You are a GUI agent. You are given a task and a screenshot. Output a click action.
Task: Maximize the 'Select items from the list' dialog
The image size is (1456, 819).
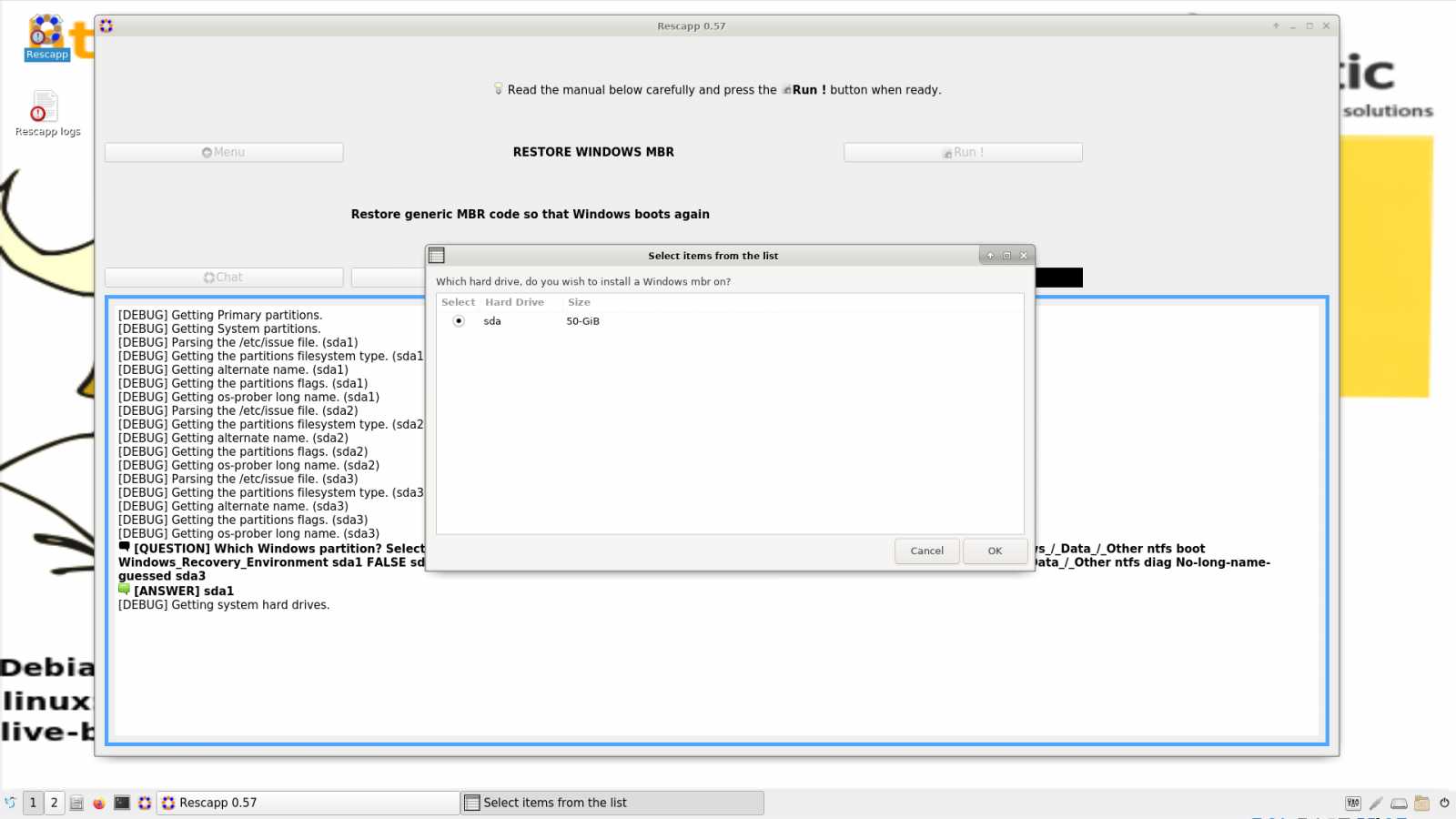tap(1006, 256)
